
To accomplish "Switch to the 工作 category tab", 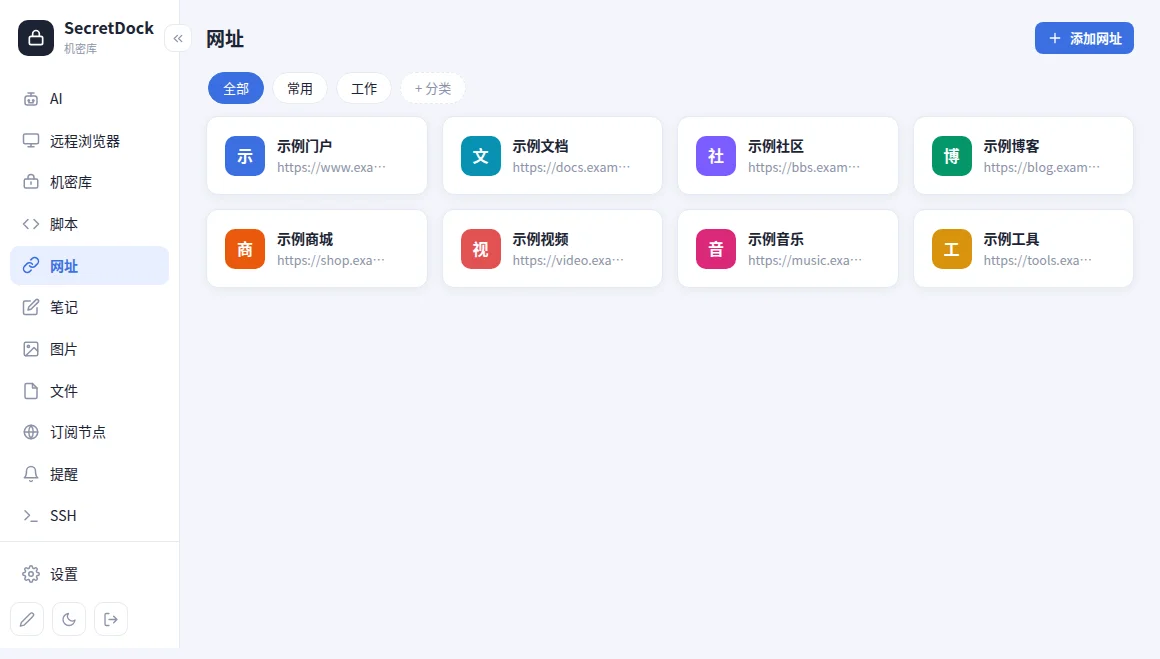I will pyautogui.click(x=364, y=88).
